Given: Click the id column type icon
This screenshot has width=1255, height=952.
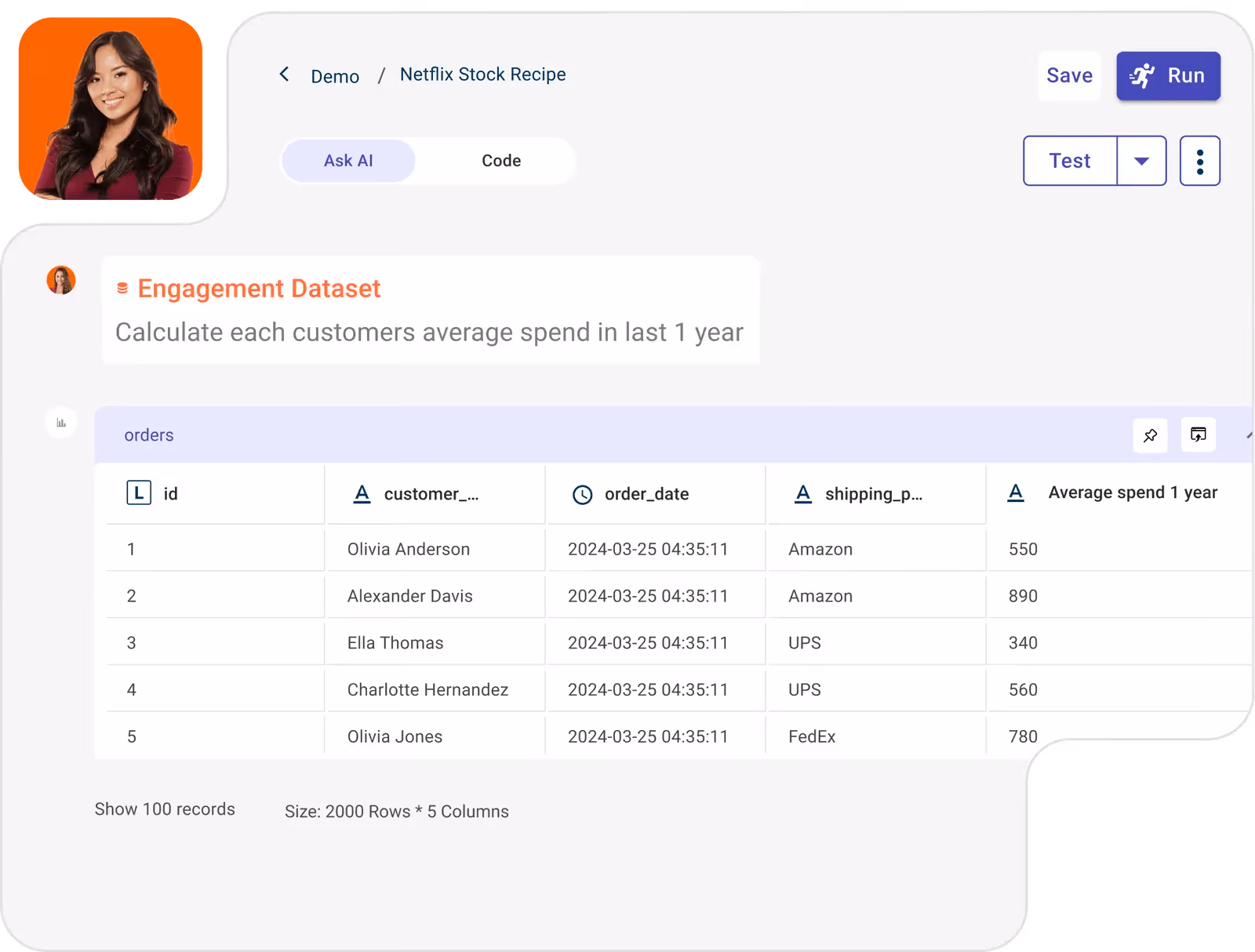Looking at the screenshot, I should [x=139, y=493].
